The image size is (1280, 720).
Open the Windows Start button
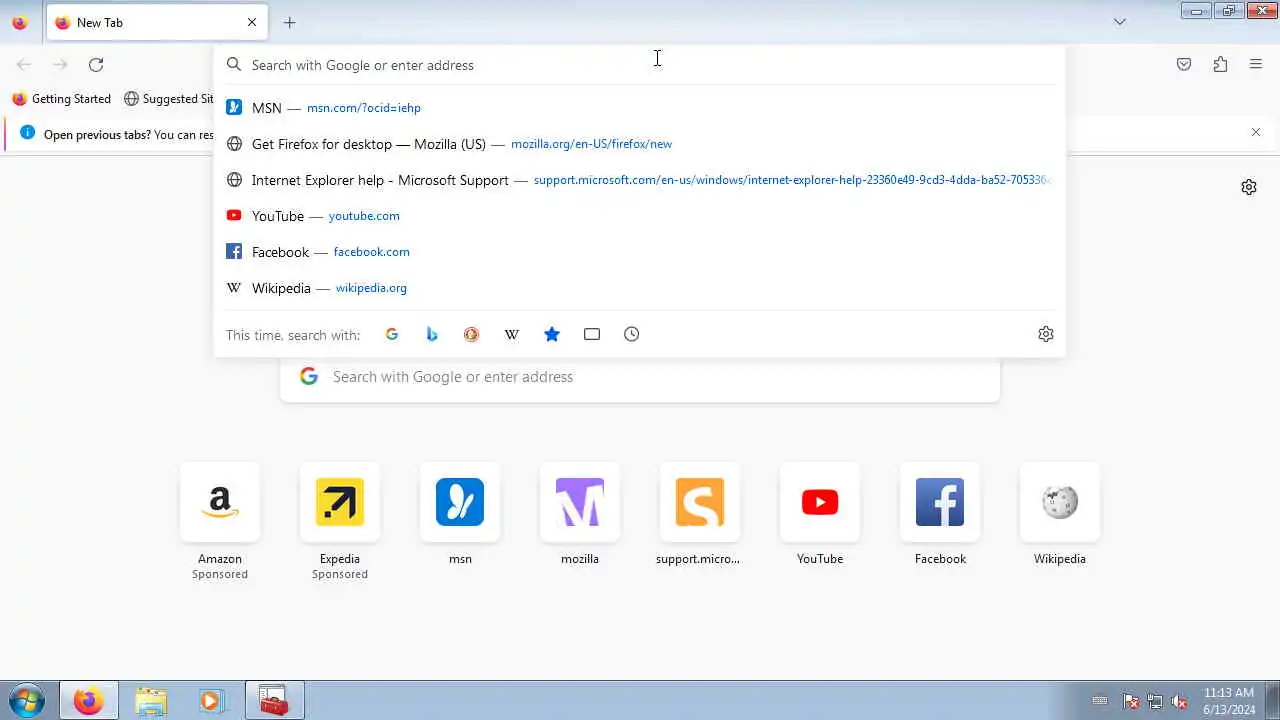[x=26, y=700]
